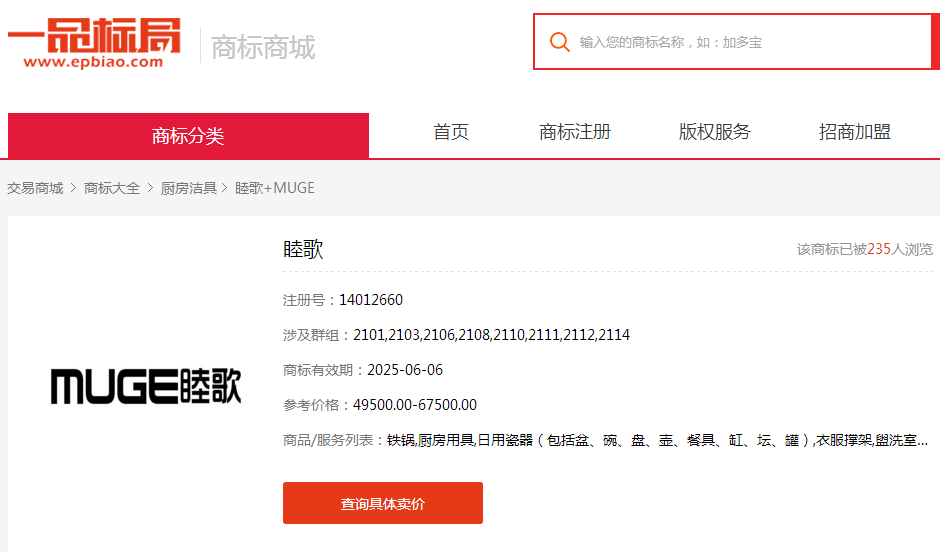This screenshot has height=552, width=940.
Task: Open the 商标注册 menu item
Action: click(575, 132)
